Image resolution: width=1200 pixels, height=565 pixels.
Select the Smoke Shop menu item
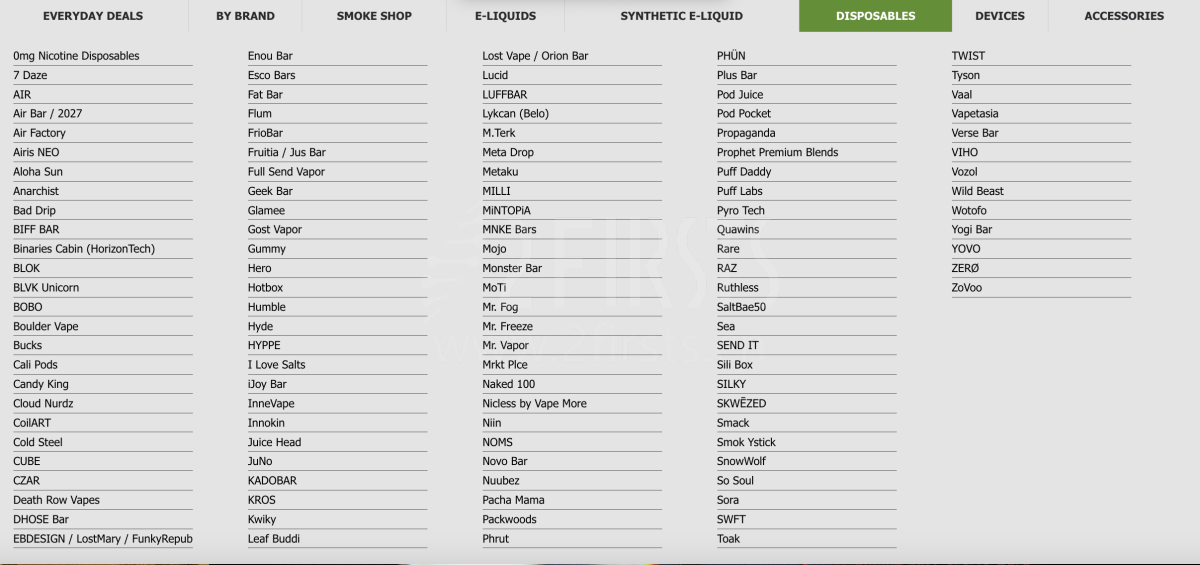[x=374, y=16]
